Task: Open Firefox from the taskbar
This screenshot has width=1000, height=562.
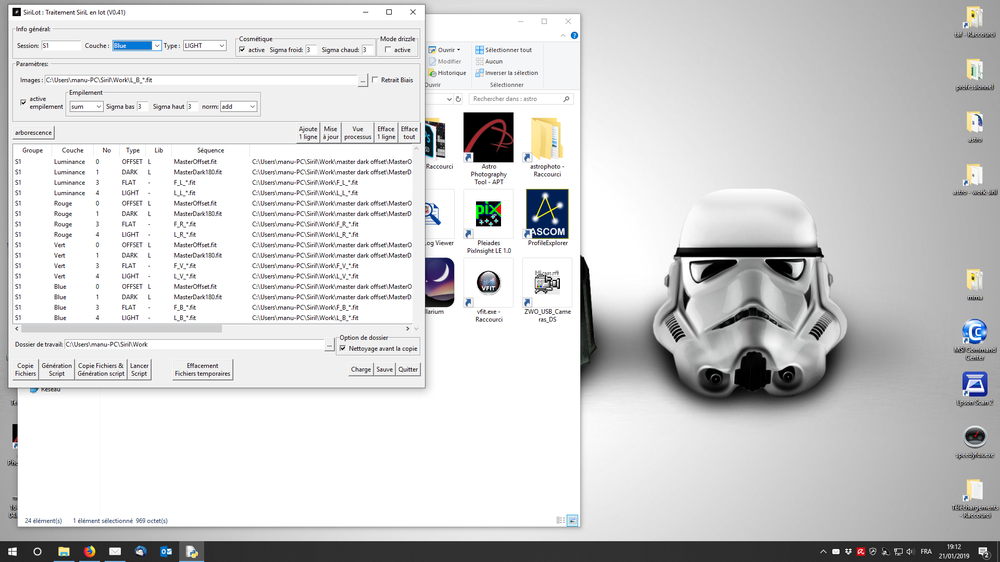Action: pos(89,551)
